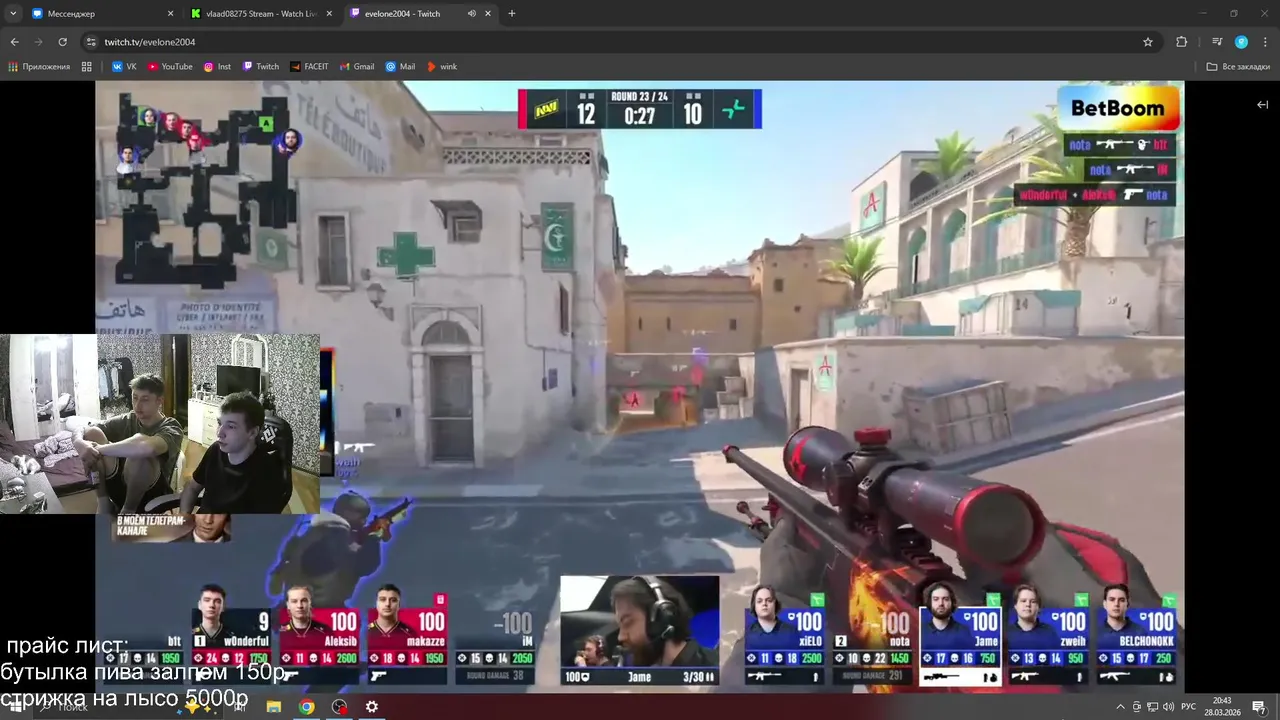
Task: Open the notification center icon
Action: pyautogui.click(x=1259, y=707)
